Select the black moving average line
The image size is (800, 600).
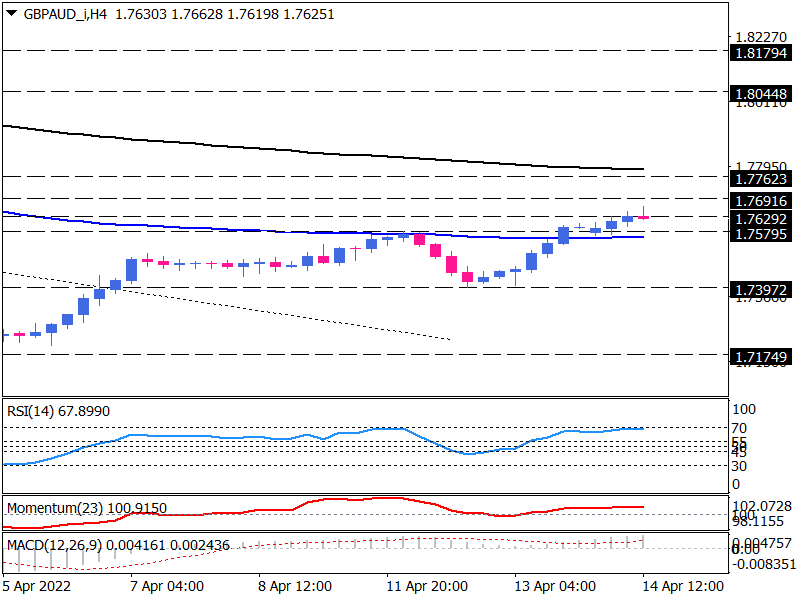(300, 152)
